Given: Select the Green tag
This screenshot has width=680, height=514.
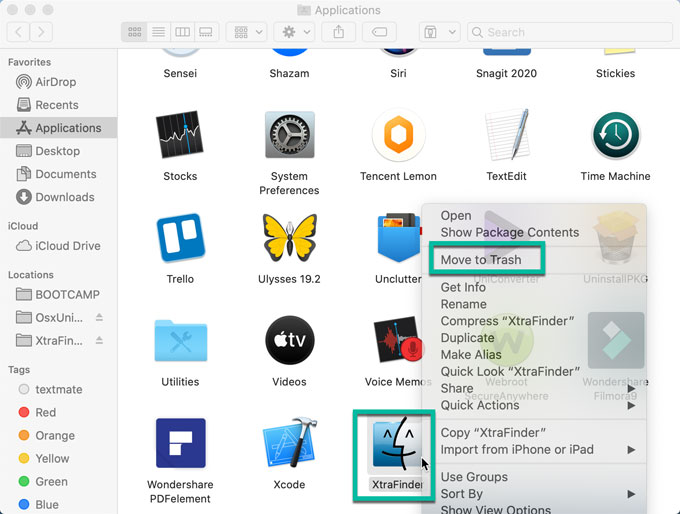Looking at the screenshot, I should pyautogui.click(x=59, y=481).
